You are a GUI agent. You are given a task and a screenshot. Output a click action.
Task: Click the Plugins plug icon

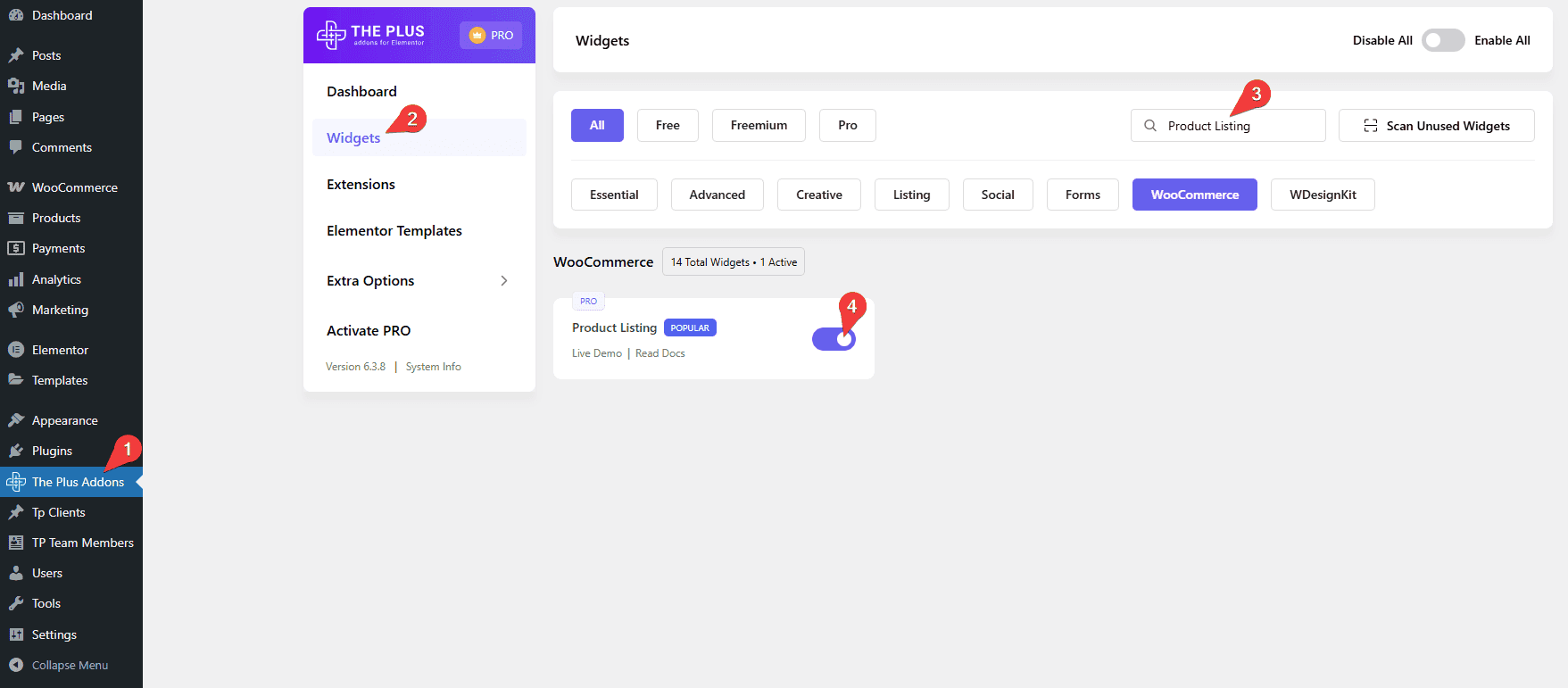click(x=16, y=451)
